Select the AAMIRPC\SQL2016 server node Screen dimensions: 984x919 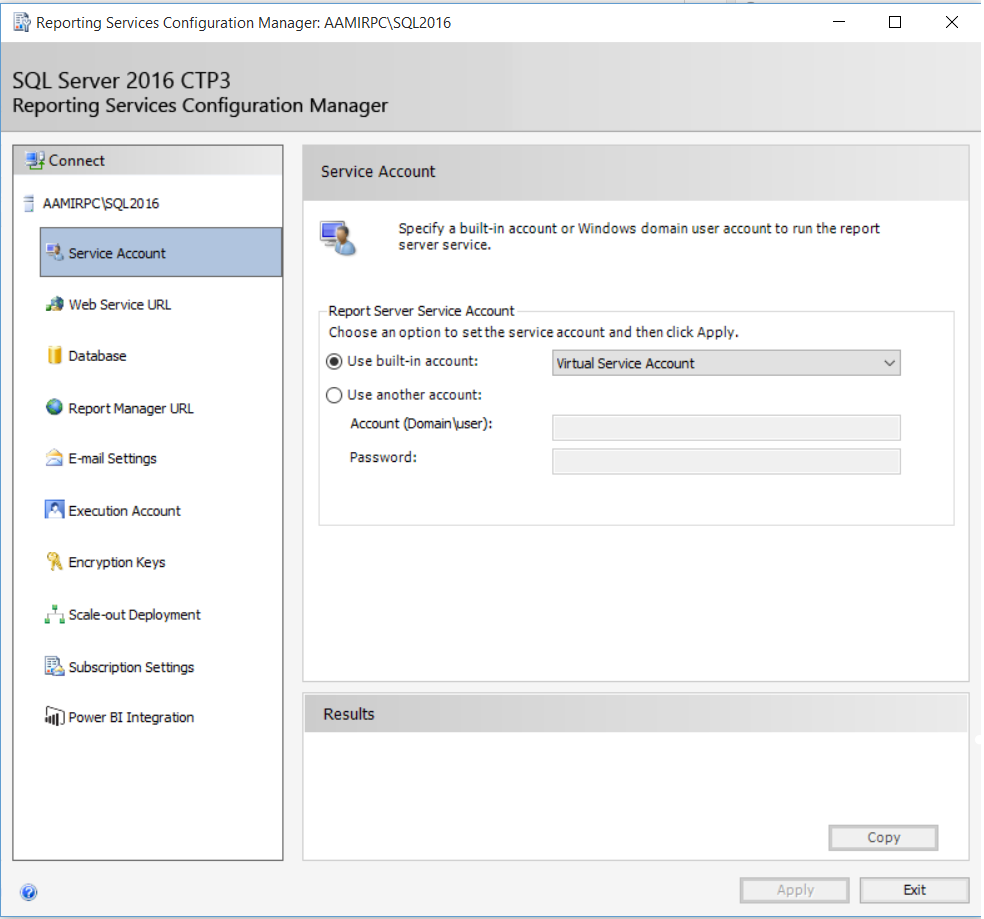click(x=100, y=203)
